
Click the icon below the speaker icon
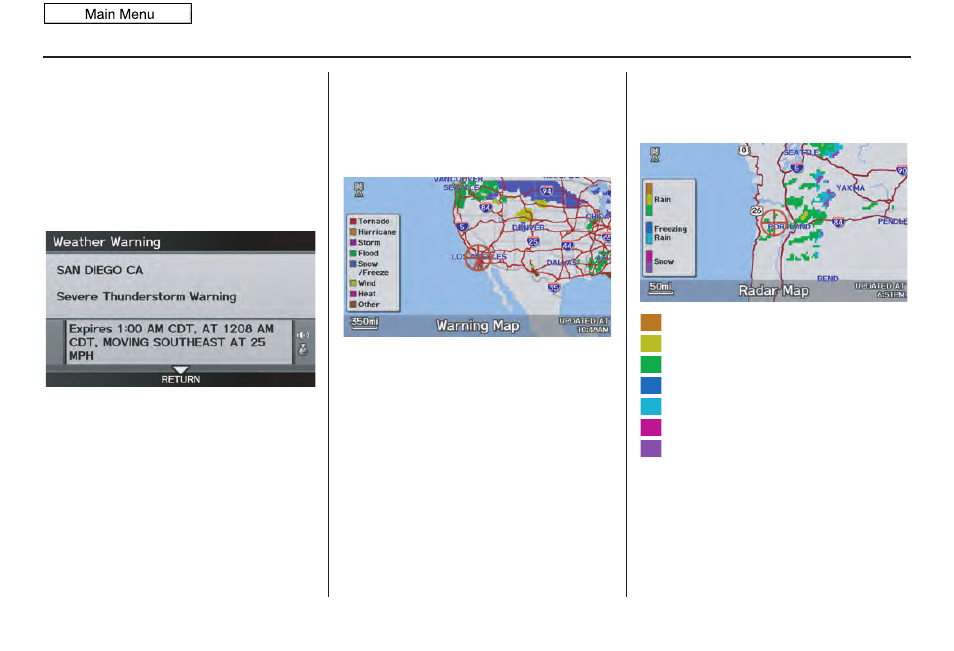[303, 350]
